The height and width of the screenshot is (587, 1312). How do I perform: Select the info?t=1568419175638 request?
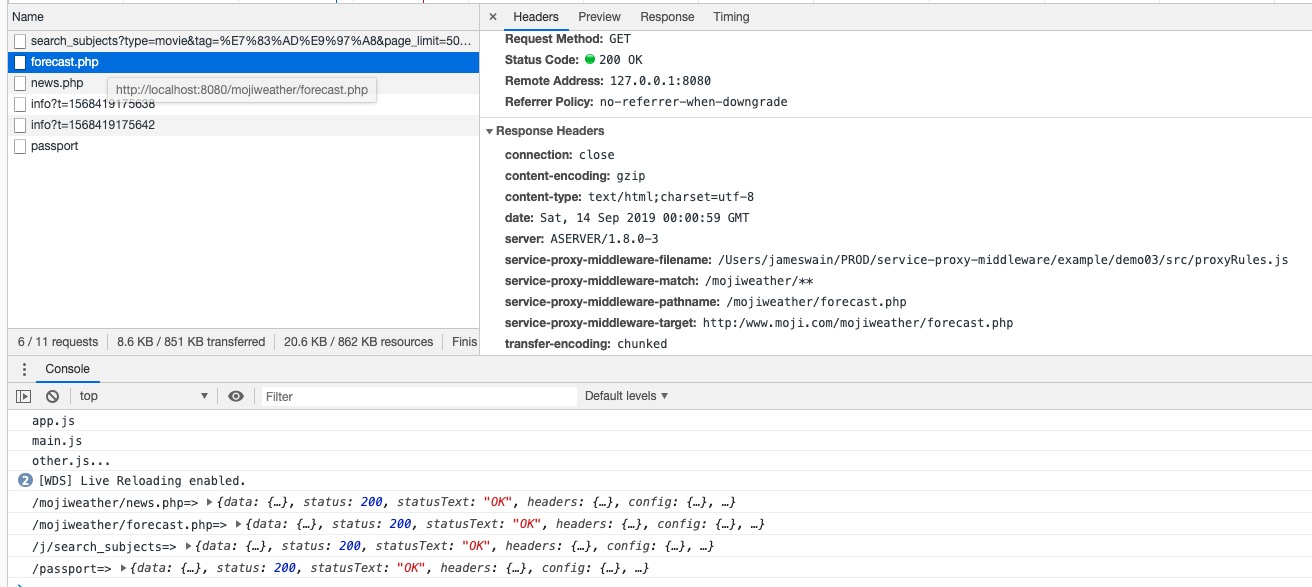(x=243, y=104)
